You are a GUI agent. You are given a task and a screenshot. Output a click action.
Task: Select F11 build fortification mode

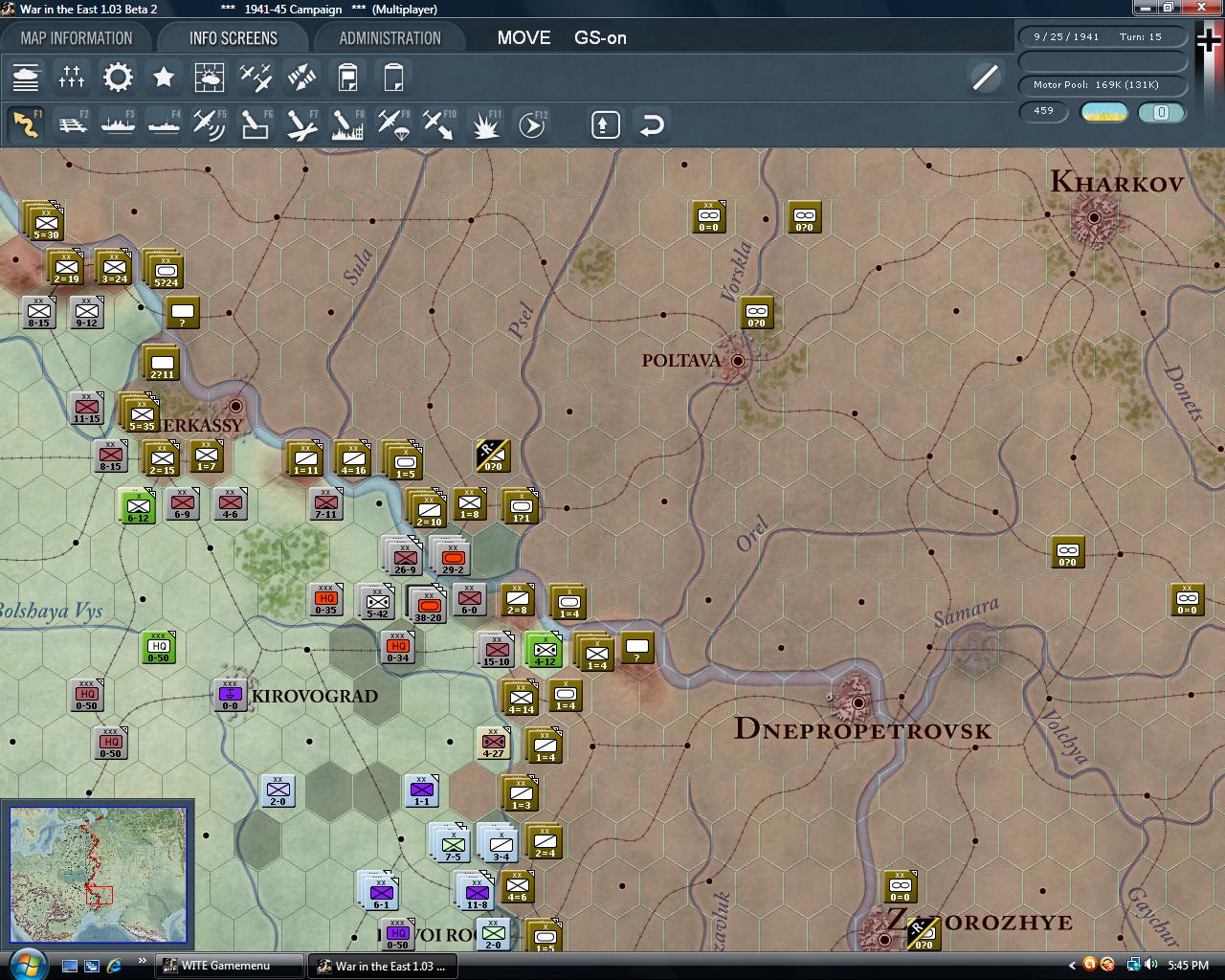(x=485, y=124)
